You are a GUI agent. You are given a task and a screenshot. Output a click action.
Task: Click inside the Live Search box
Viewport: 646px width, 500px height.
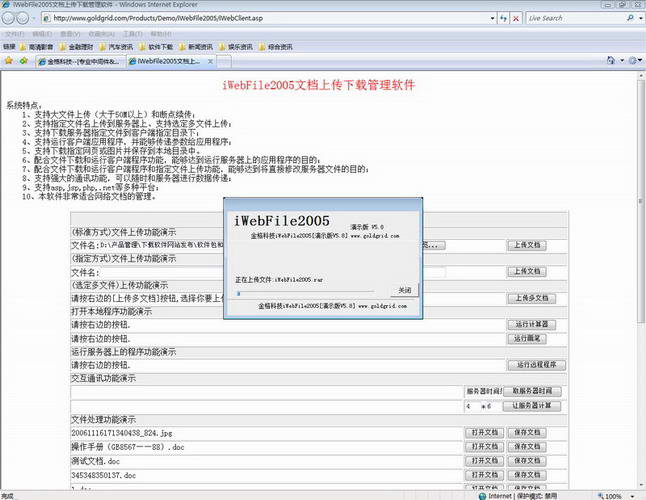pos(575,18)
